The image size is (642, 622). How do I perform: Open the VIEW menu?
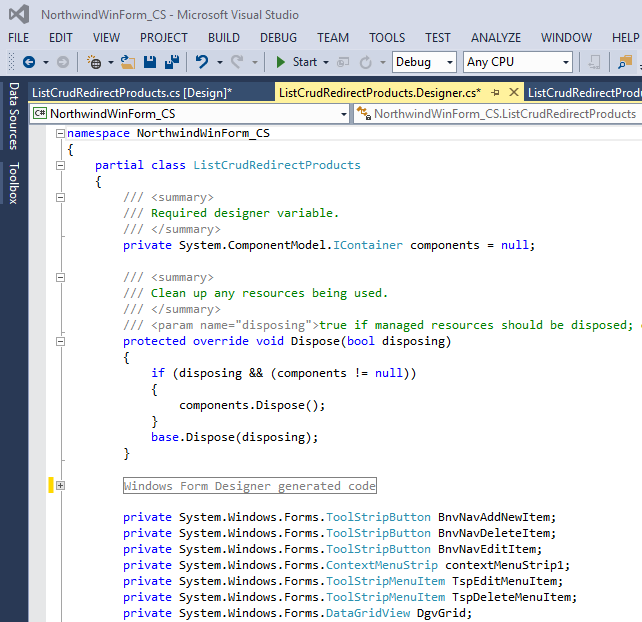pyautogui.click(x=106, y=38)
